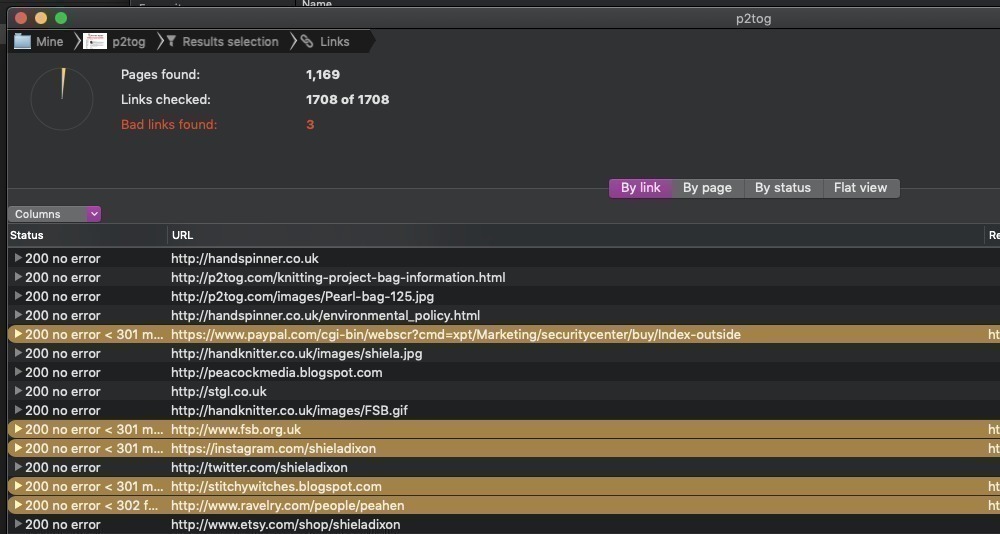
Task: Expand the www.fsb.org.uk row
Action: pos(18,429)
